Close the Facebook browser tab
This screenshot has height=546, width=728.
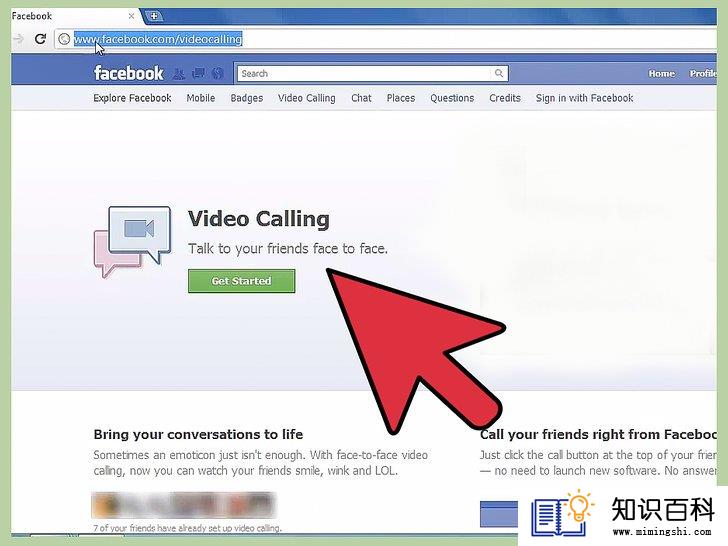131,16
